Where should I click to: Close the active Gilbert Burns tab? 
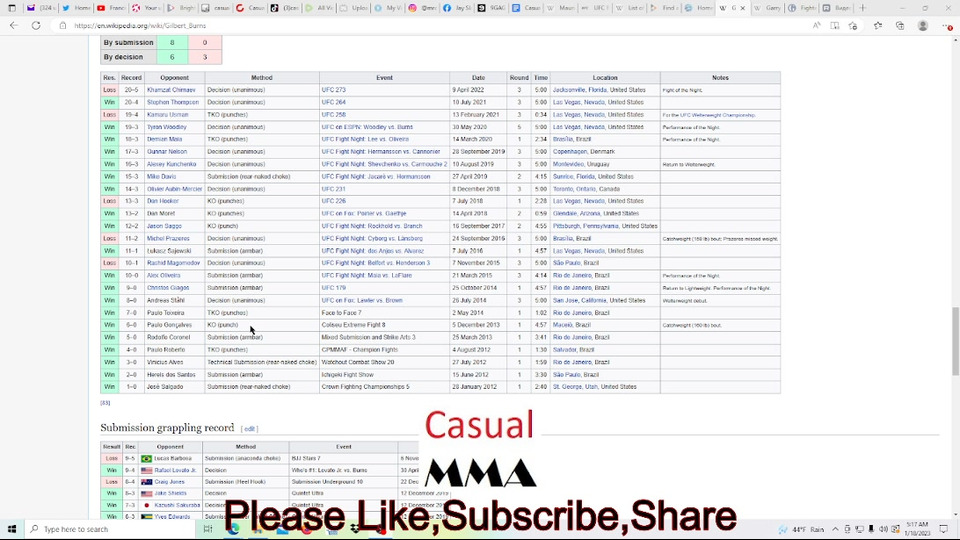[x=743, y=8]
